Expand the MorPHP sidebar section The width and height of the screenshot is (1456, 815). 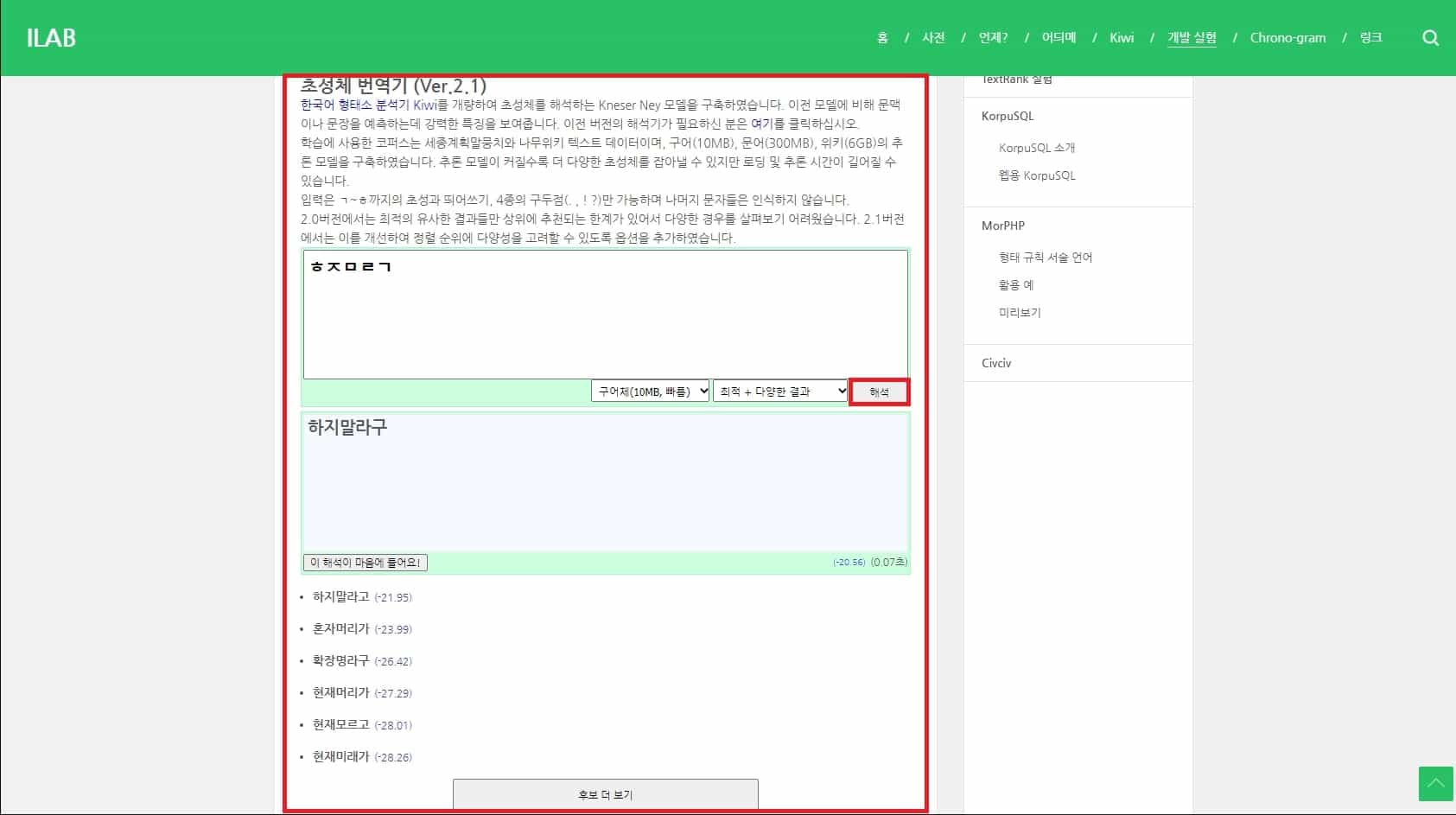click(1002, 226)
